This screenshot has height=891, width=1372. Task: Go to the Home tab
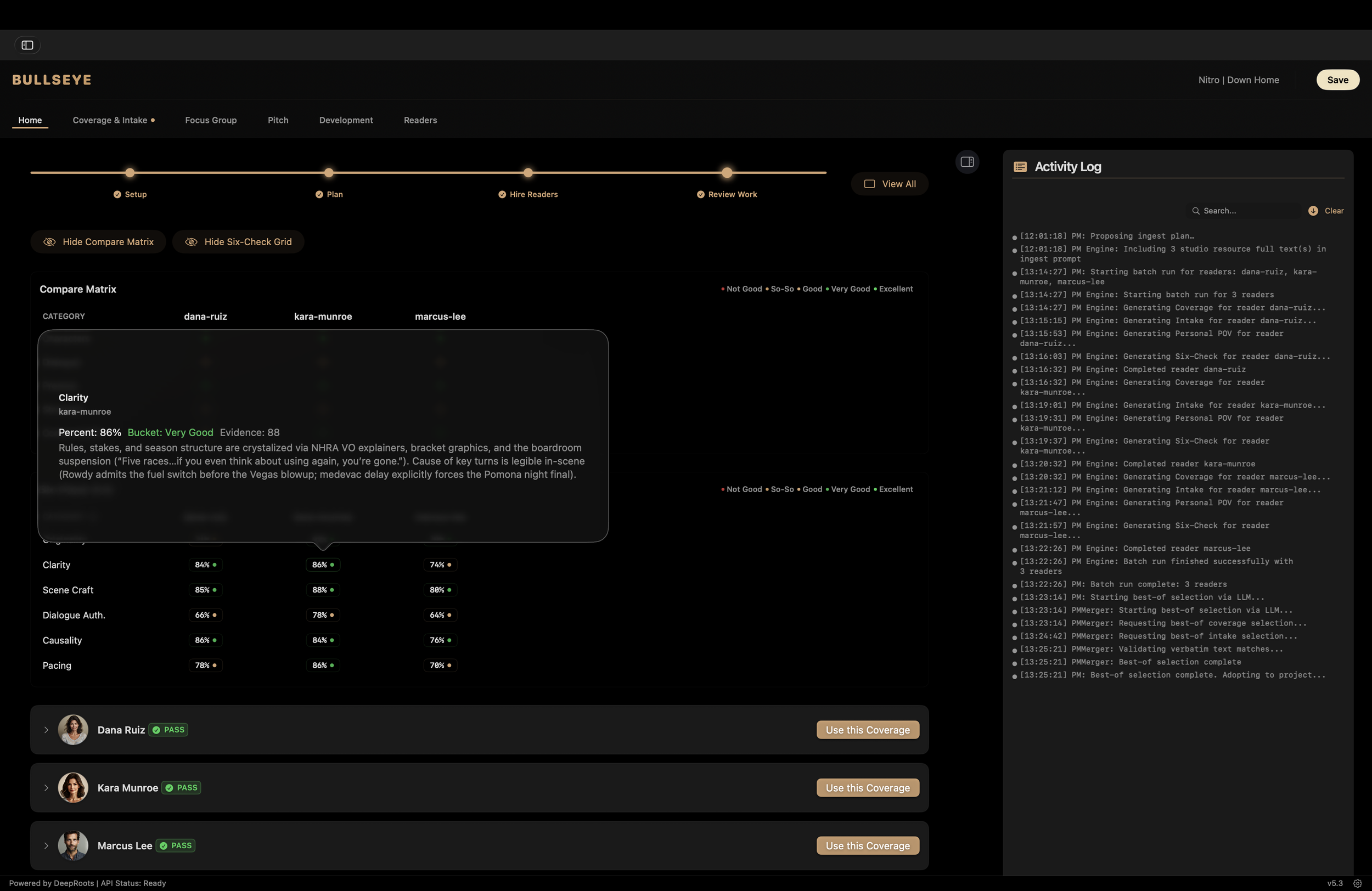[30, 120]
